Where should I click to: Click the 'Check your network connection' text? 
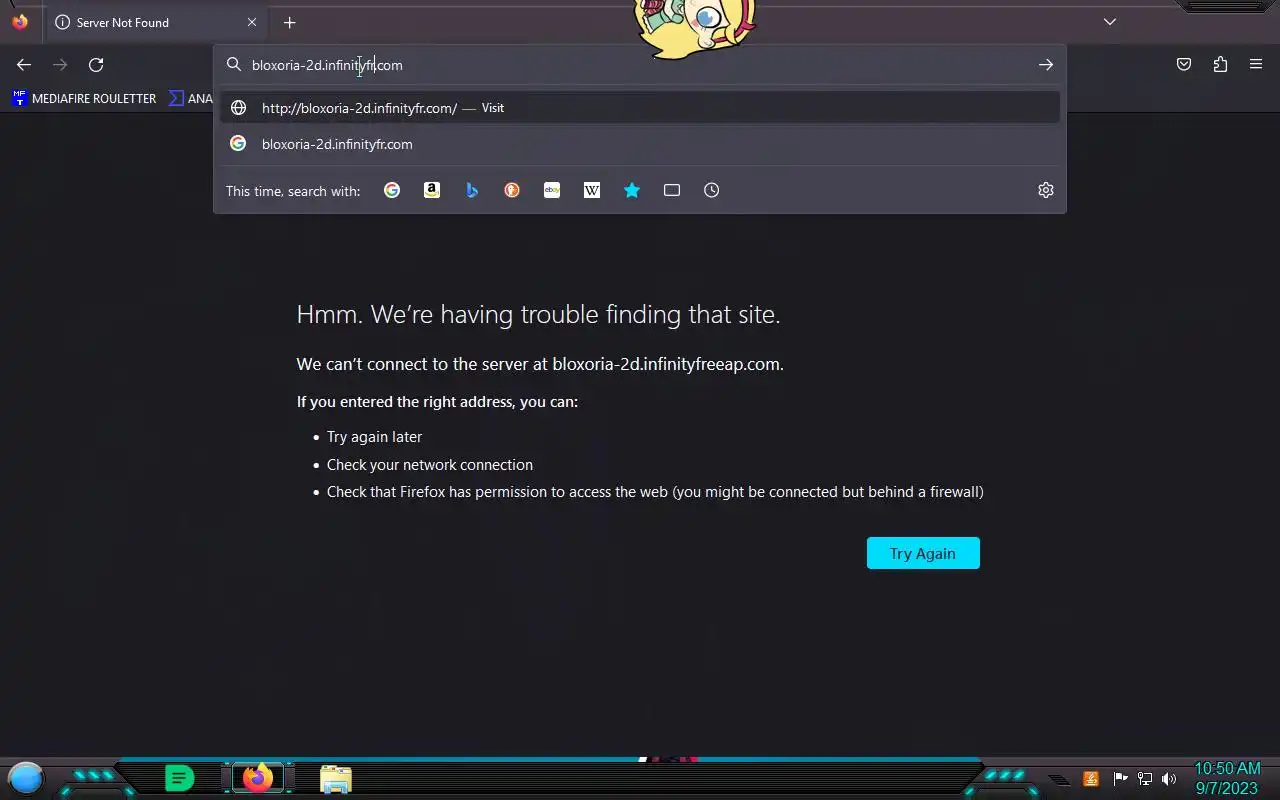pyautogui.click(x=430, y=465)
